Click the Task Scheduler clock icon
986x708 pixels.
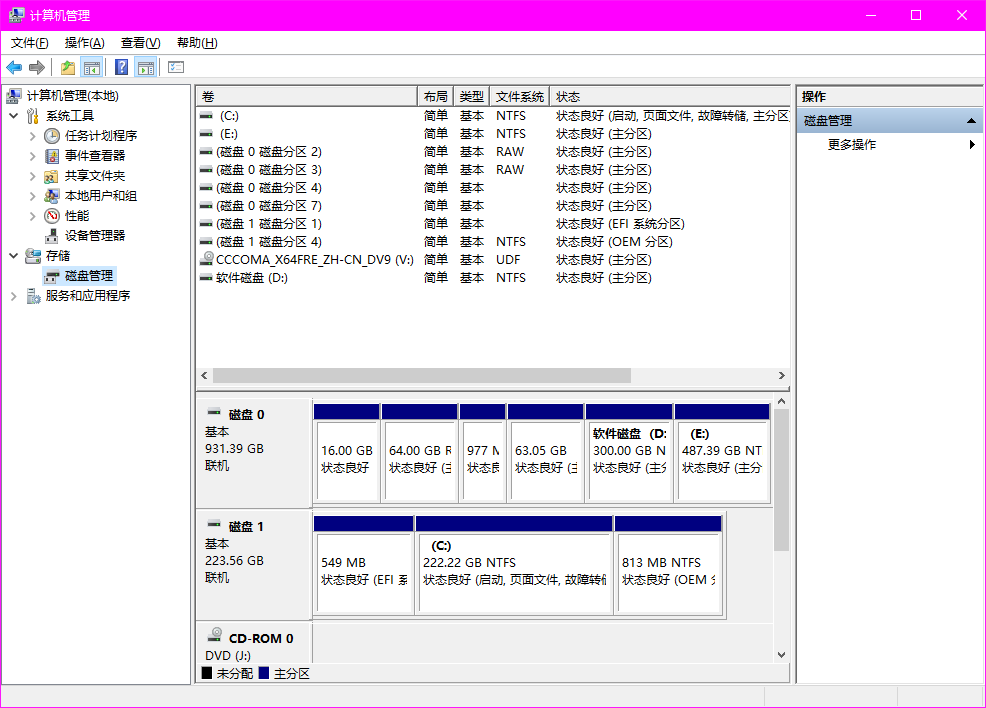tap(52, 136)
